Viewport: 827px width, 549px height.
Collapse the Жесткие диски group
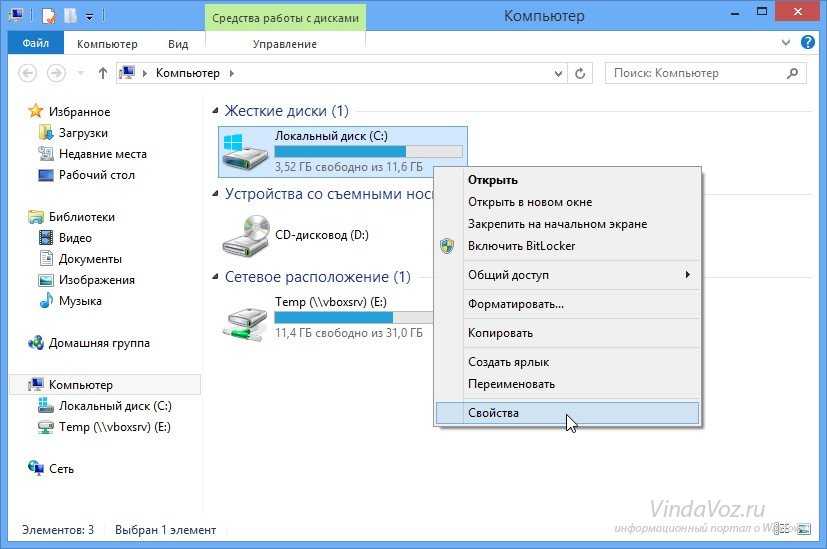(215, 111)
